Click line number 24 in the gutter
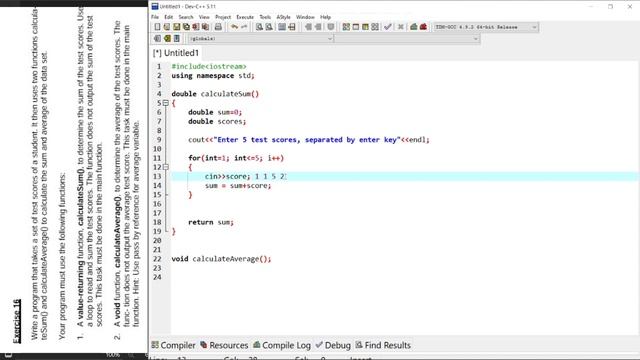 [158, 277]
